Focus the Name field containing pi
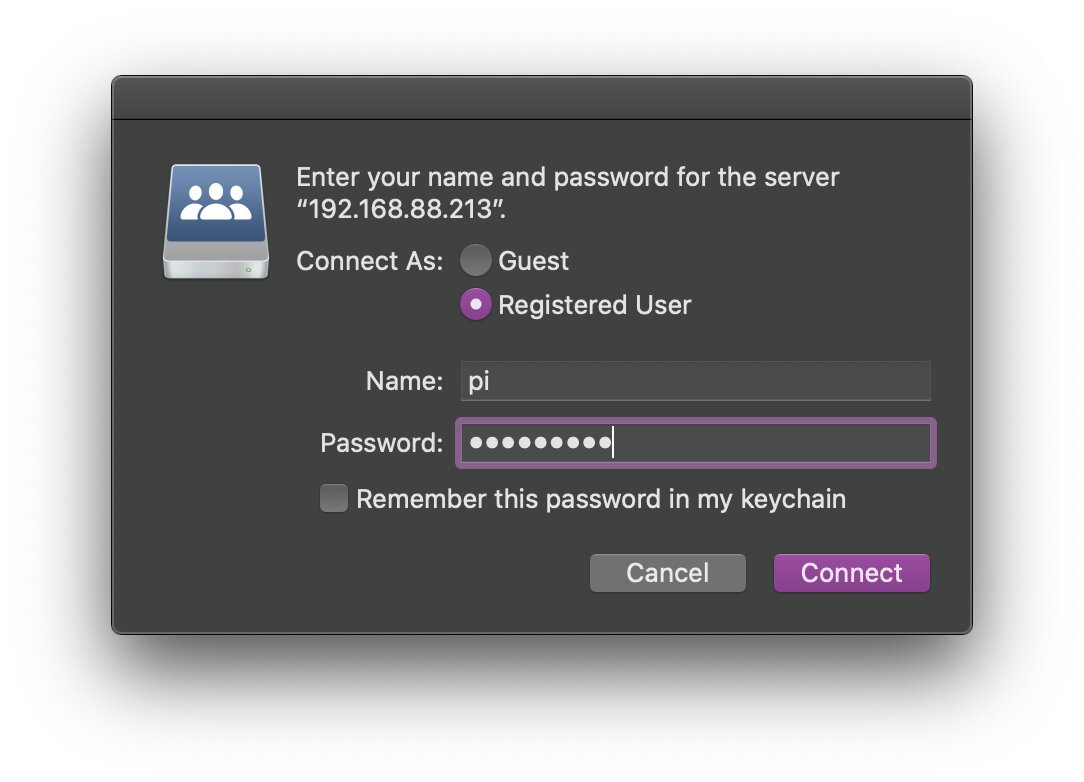 (x=695, y=381)
